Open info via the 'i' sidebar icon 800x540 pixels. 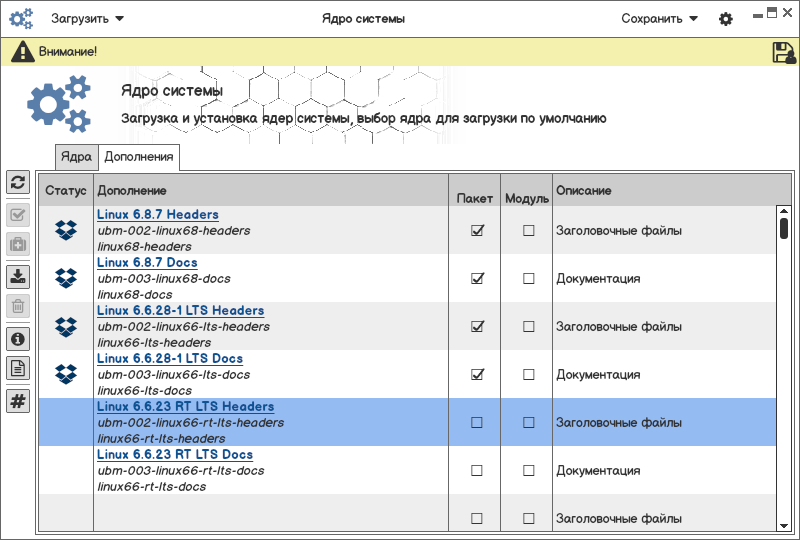pos(18,338)
